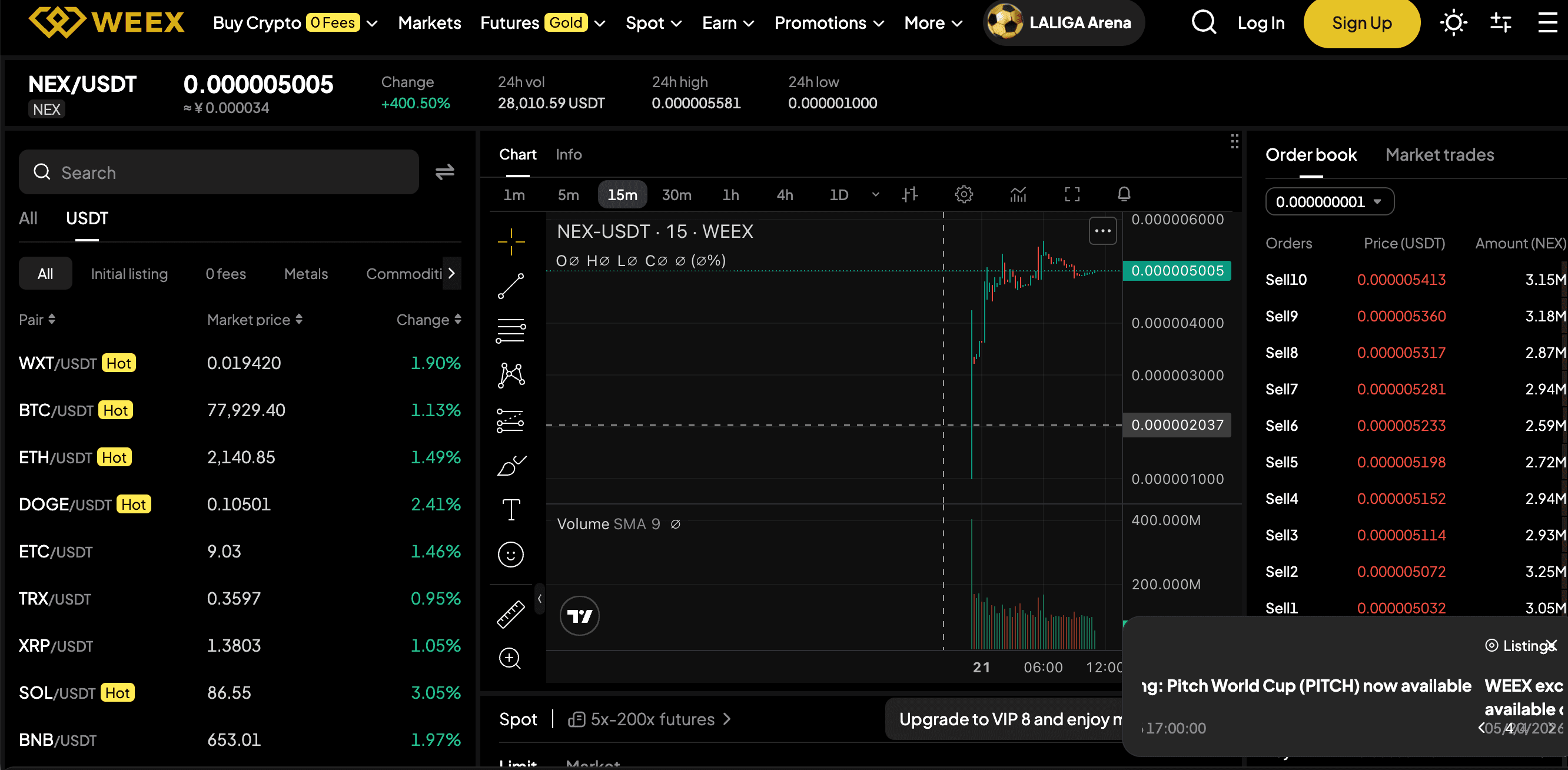The image size is (1568, 770).
Task: Open the emoji icons tool
Action: click(x=511, y=555)
